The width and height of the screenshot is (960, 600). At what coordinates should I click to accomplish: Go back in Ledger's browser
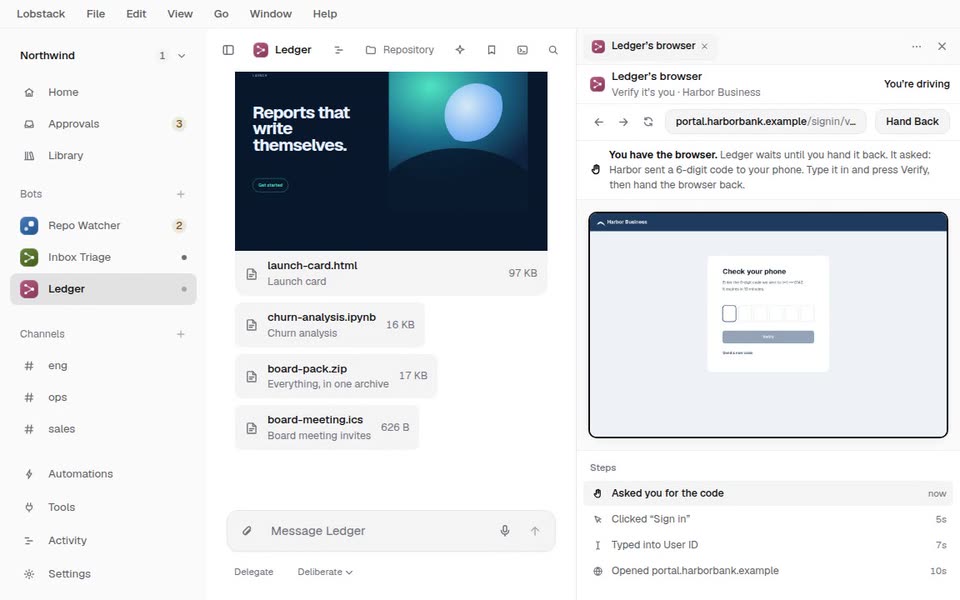pos(599,122)
